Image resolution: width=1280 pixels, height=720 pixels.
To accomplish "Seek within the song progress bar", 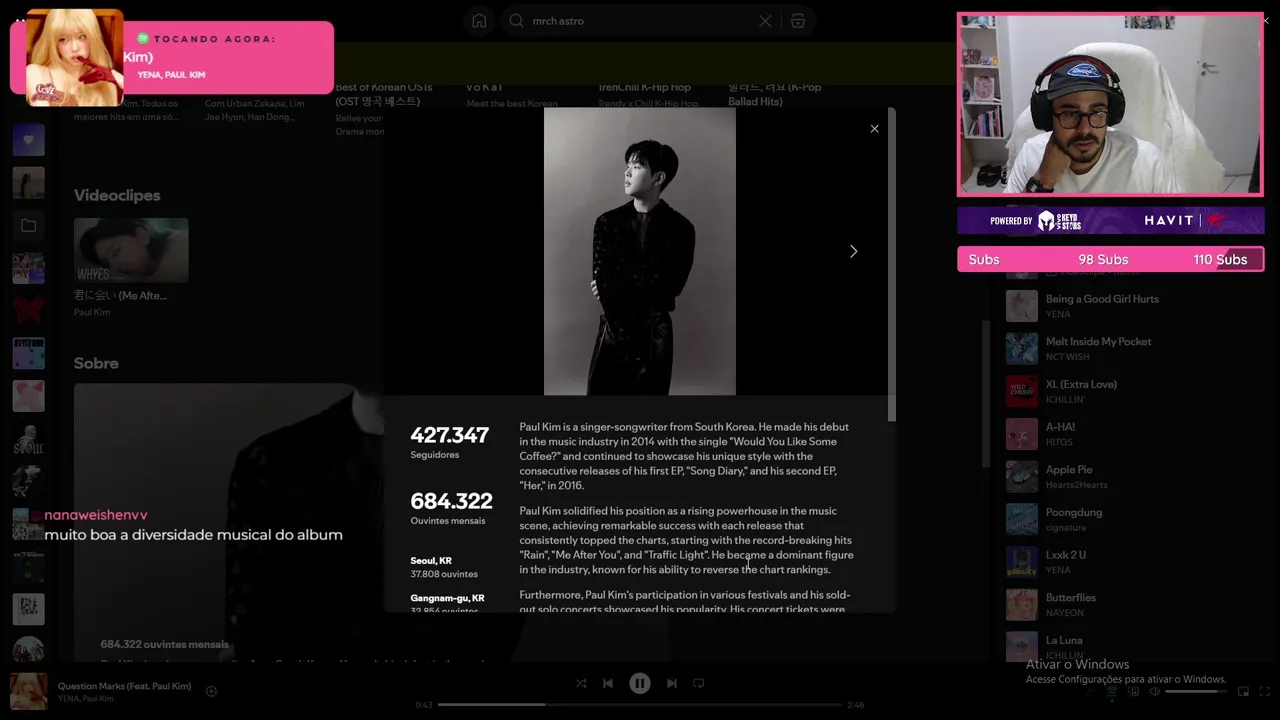I will 640,704.
